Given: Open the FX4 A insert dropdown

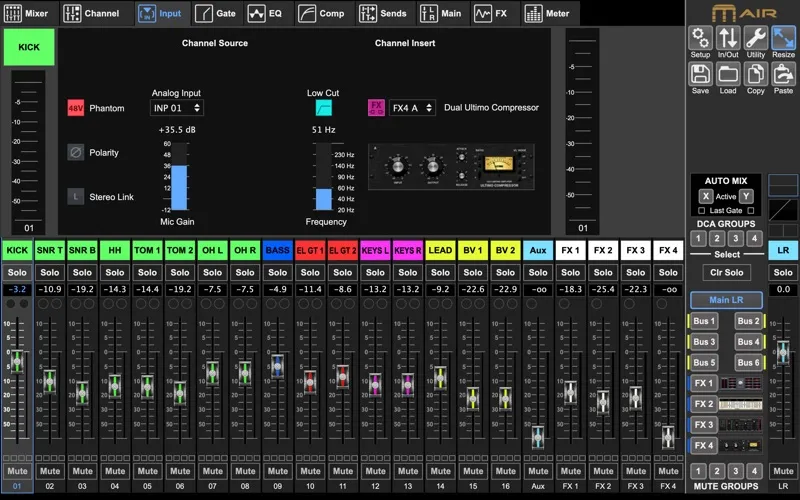Looking at the screenshot, I should 412,108.
